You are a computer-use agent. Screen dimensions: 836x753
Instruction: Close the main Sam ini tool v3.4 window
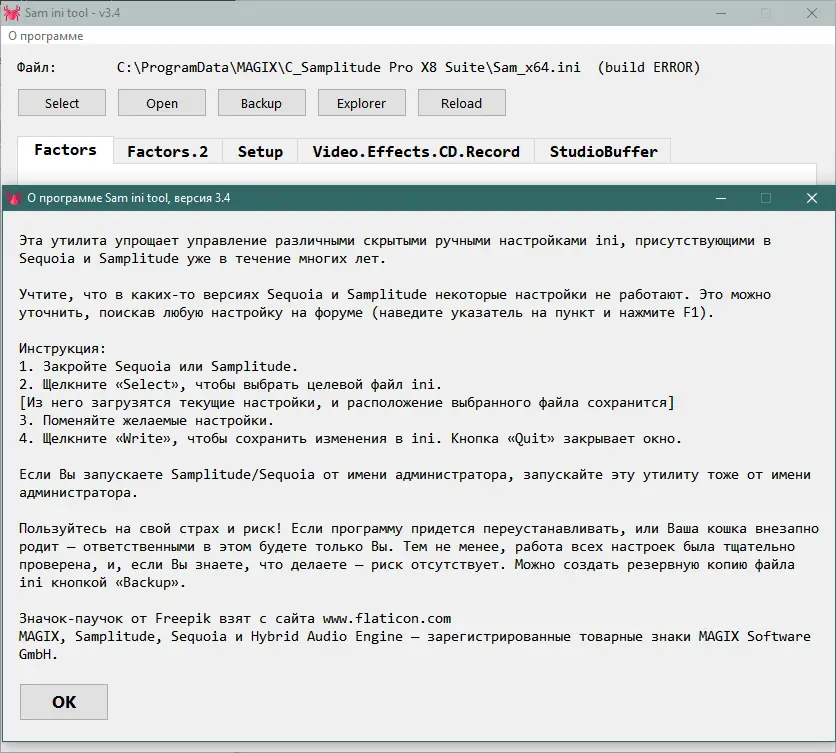click(811, 13)
